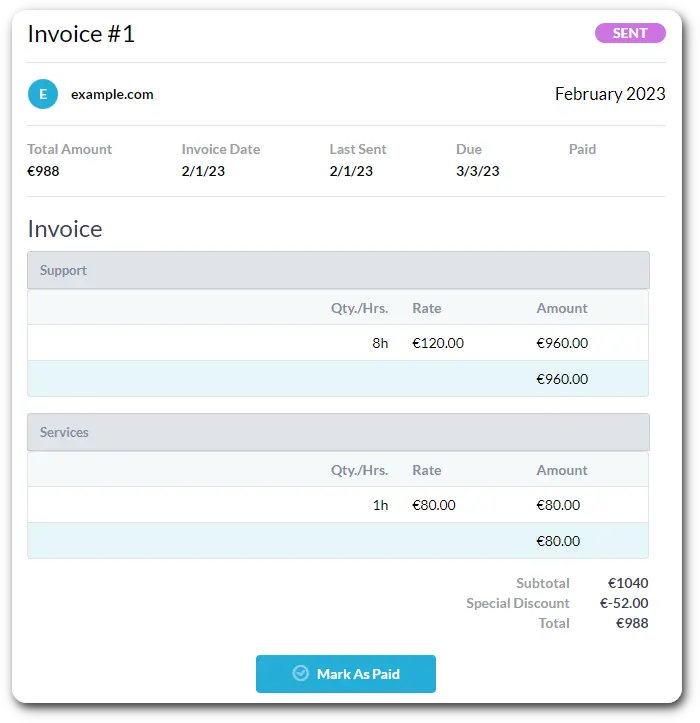Click the Special Discount amount €-52.00

[x=623, y=603]
